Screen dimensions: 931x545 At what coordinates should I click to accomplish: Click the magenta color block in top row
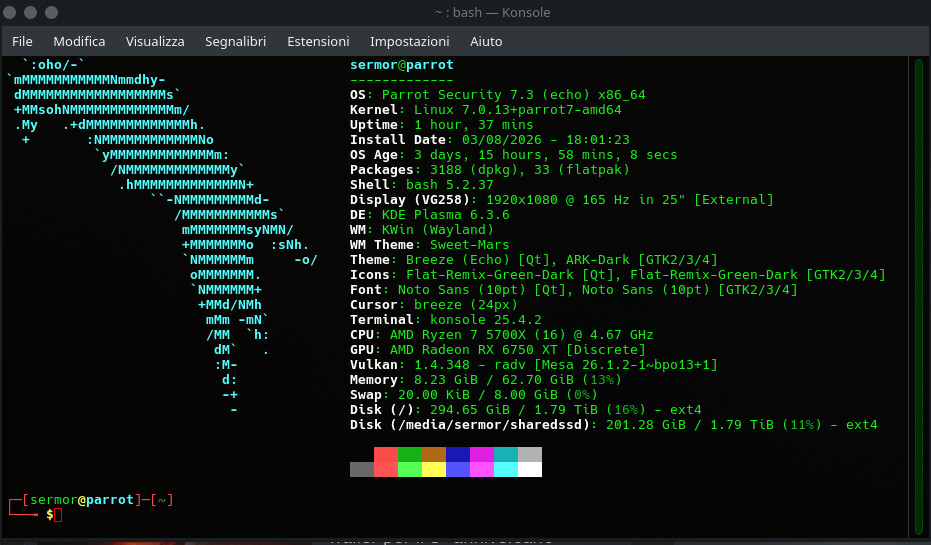(x=482, y=455)
